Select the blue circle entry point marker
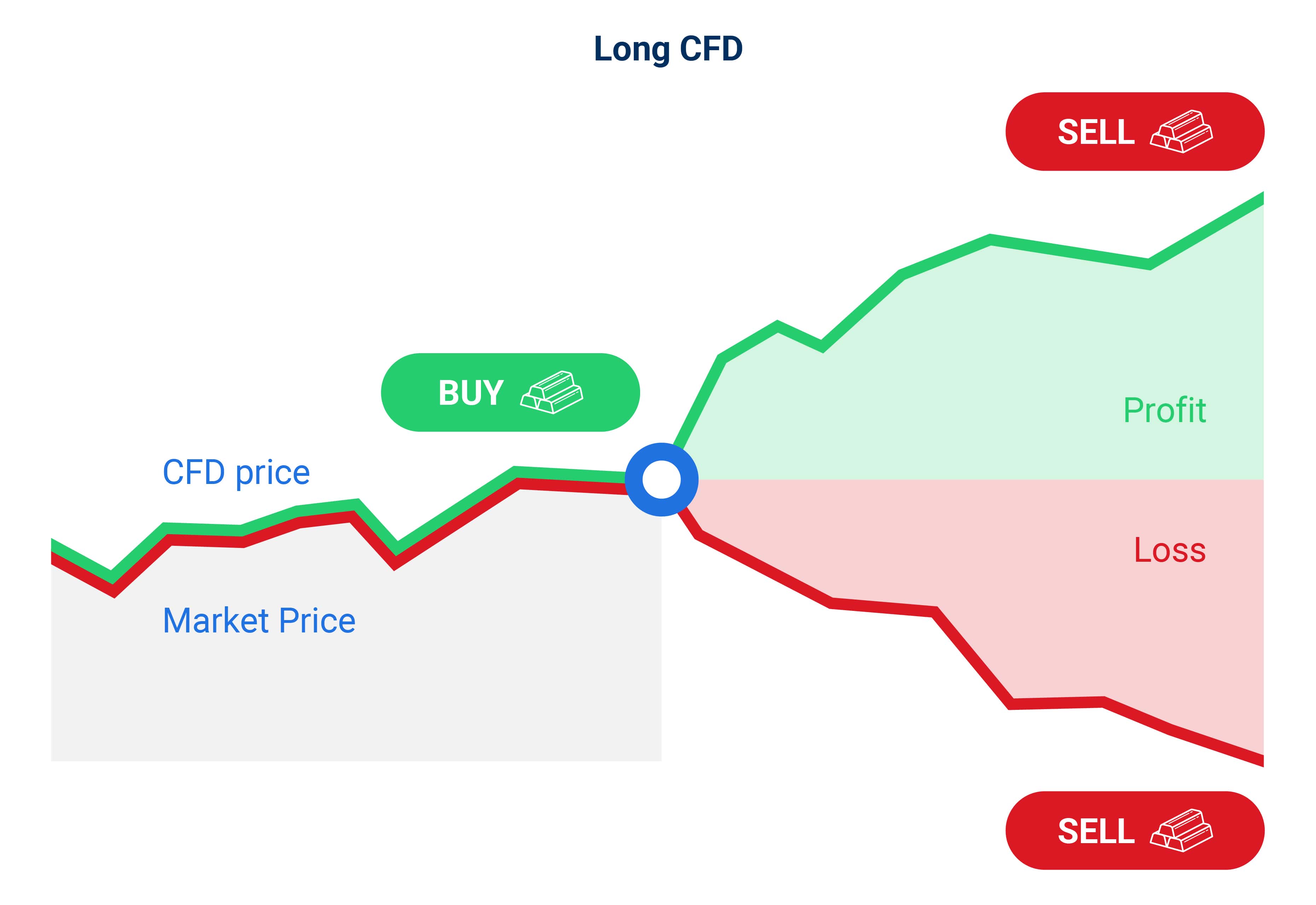1316x905 pixels. pos(661,480)
